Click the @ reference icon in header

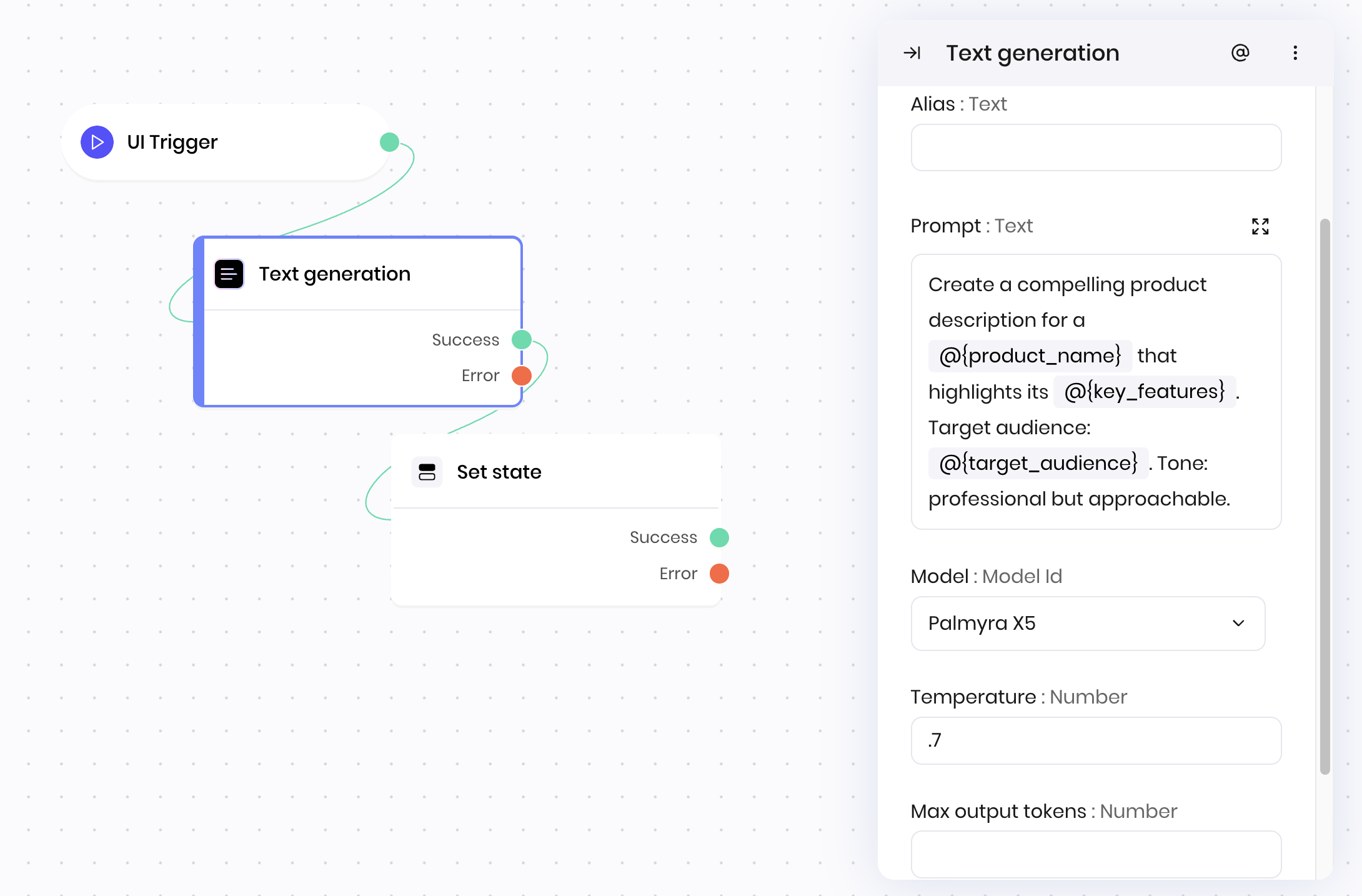click(1240, 53)
